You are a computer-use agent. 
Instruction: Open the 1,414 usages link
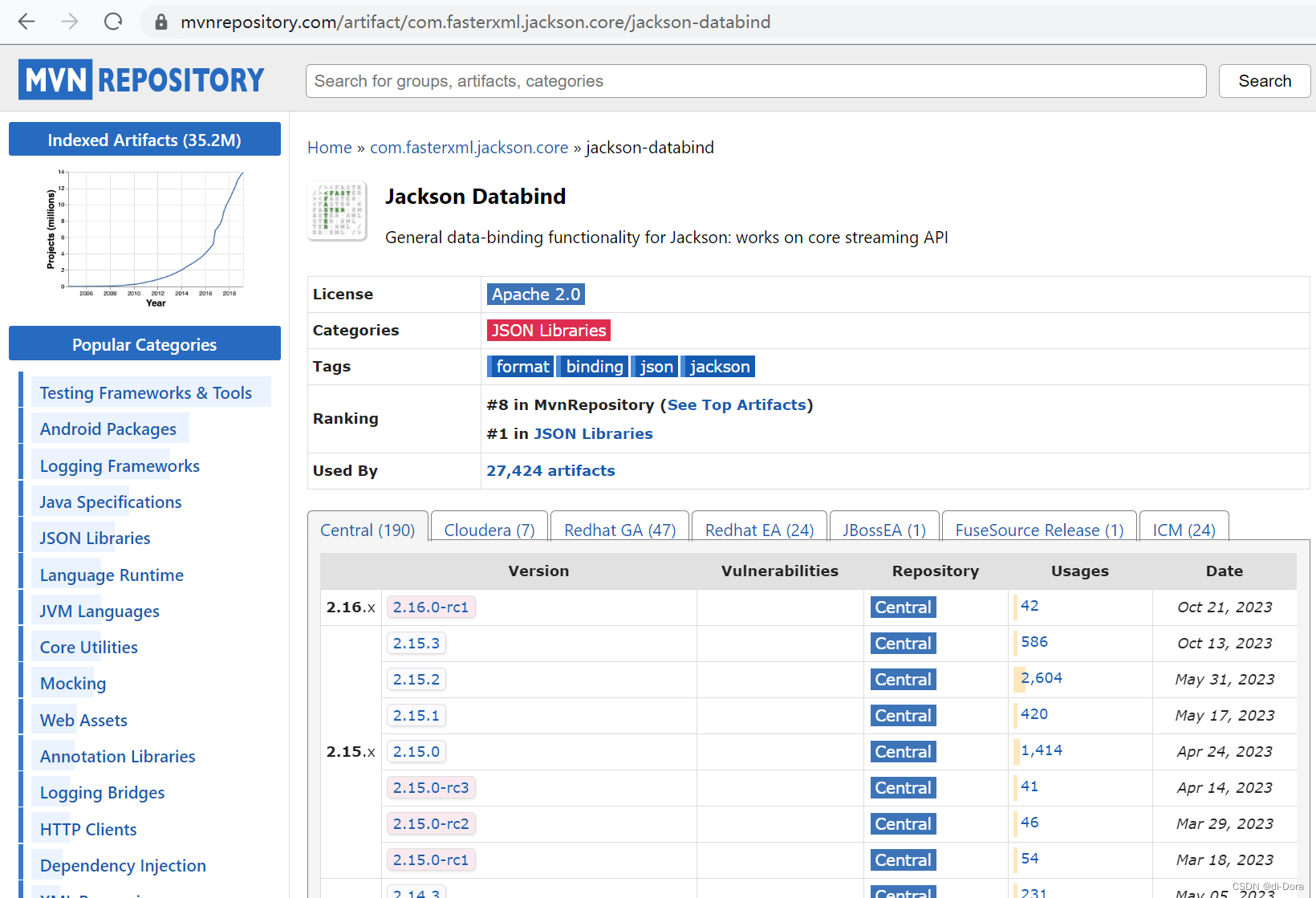pyautogui.click(x=1042, y=750)
